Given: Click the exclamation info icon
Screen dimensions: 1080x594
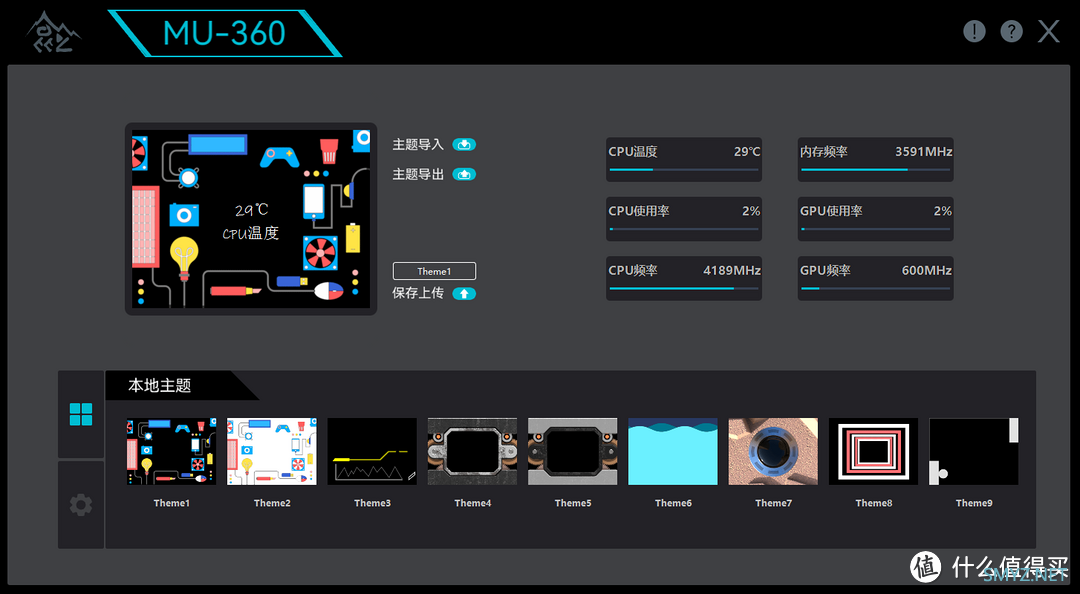Looking at the screenshot, I should coord(974,31).
